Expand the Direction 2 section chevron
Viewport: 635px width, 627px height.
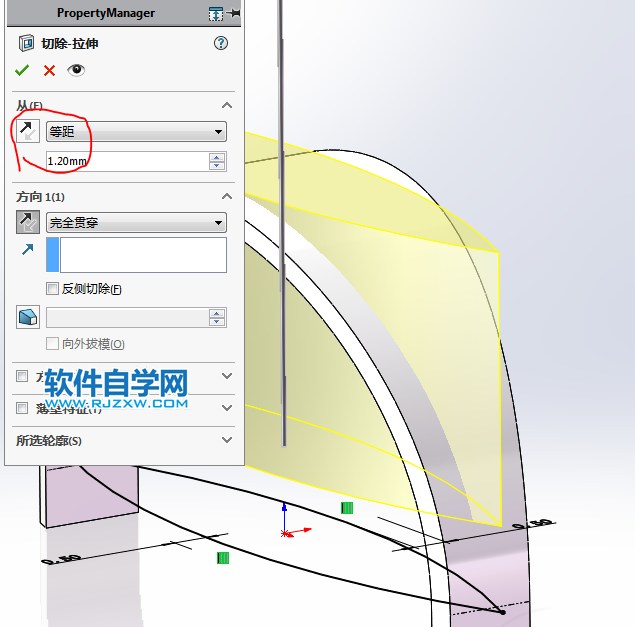tap(227, 376)
